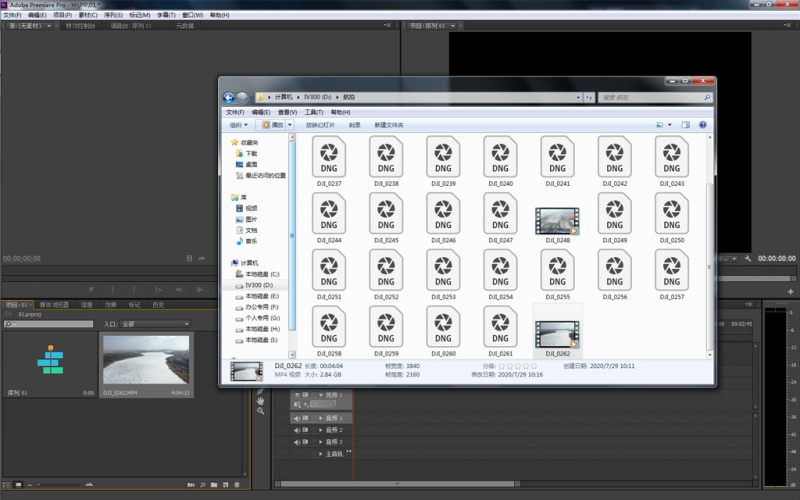The image size is (800, 500).
Task: Toggle the speaker mute of 音频 2 track
Action: point(297,430)
